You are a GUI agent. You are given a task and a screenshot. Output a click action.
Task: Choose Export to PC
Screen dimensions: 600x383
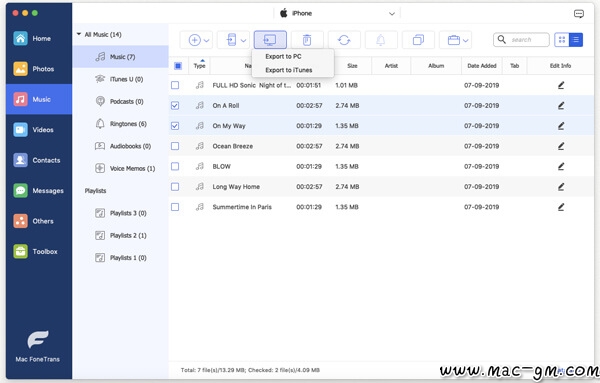[x=283, y=56]
